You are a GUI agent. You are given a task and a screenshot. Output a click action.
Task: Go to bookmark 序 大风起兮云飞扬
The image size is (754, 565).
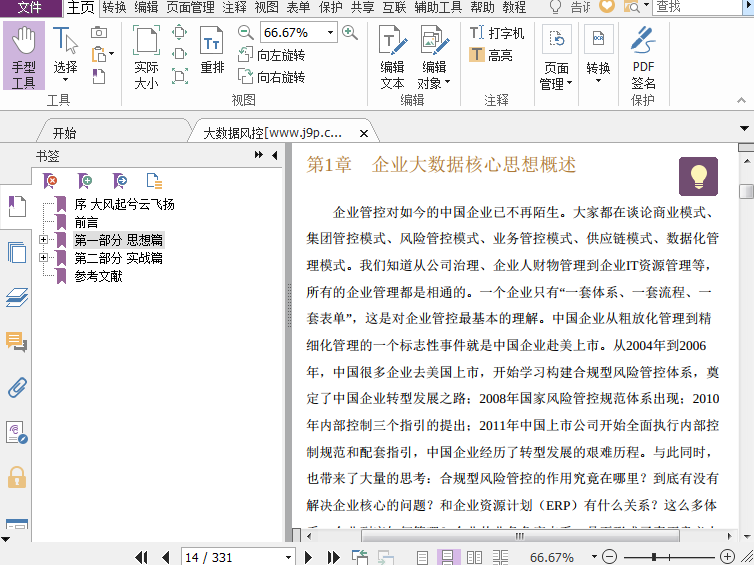[x=124, y=204]
